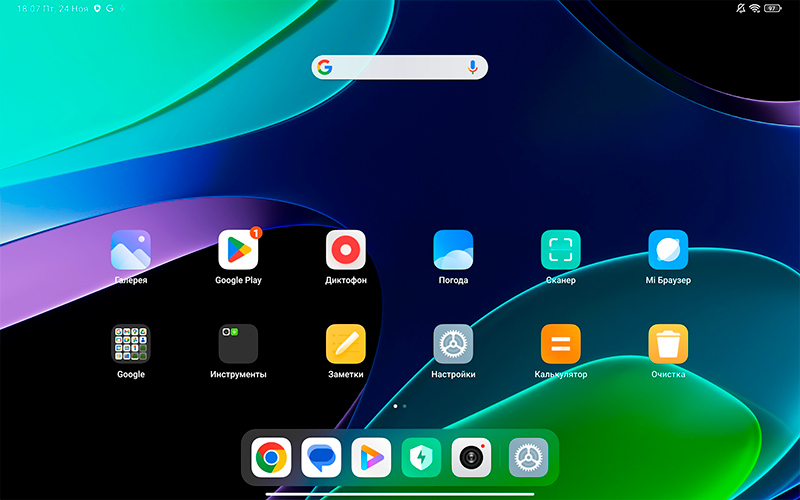
Task: Launch the Camera from the dock
Action: click(471, 458)
